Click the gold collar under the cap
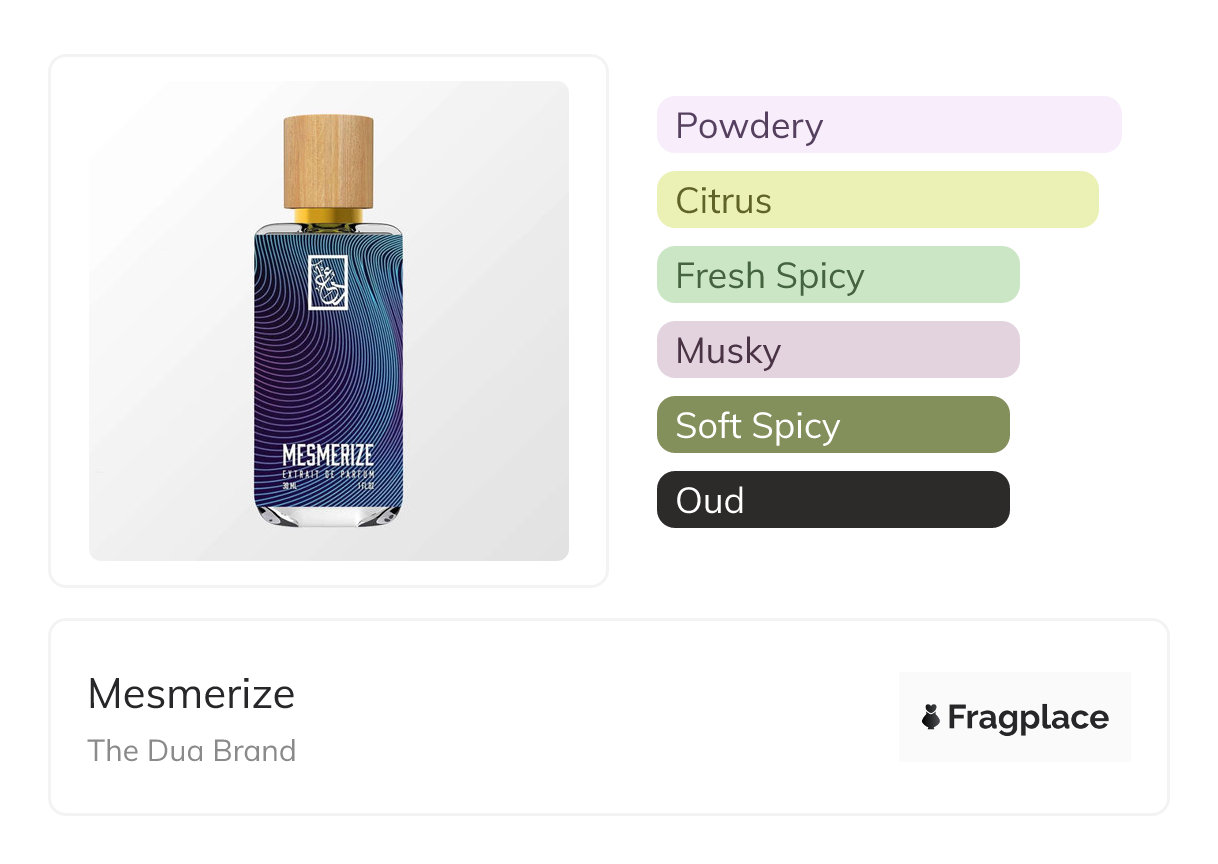Image resolution: width=1218 pixels, height=864 pixels. coord(328,216)
